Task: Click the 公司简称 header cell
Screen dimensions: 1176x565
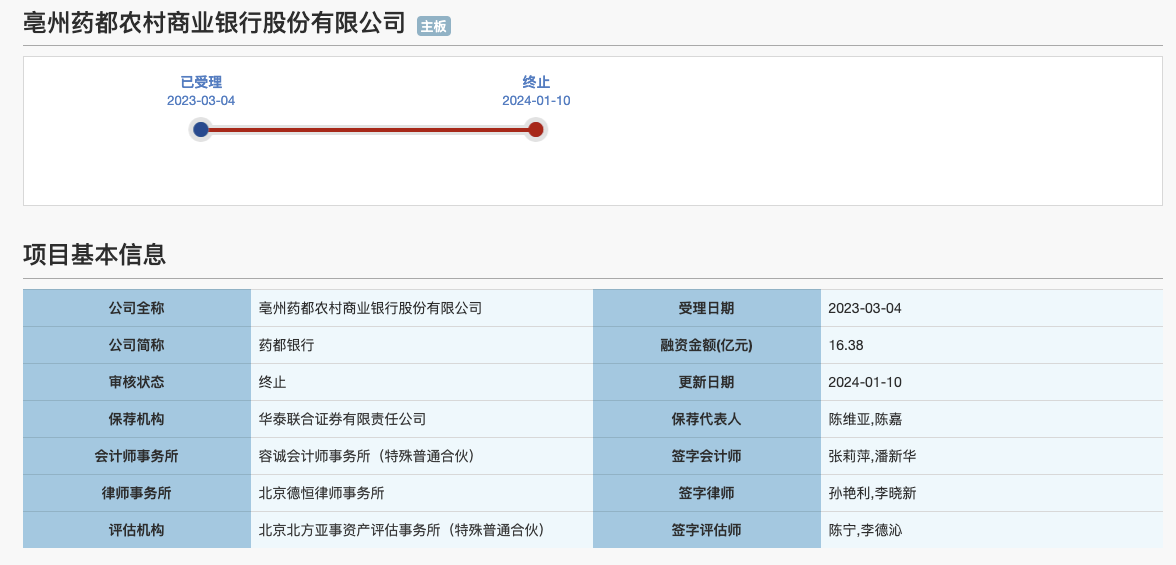Action: (136, 345)
